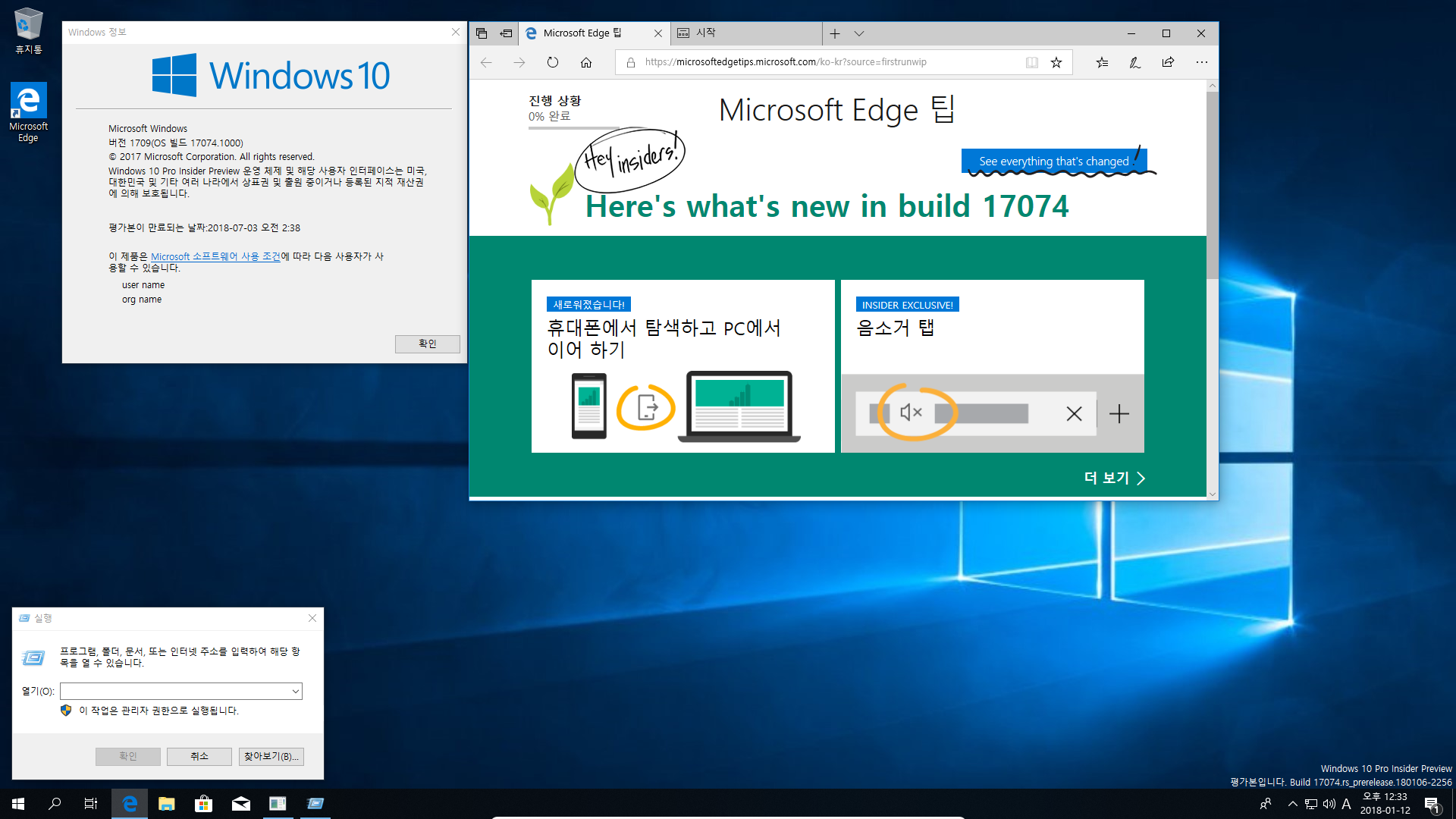Open the volume control in system tray
Screen dimensions: 1456x819
(x=1329, y=804)
